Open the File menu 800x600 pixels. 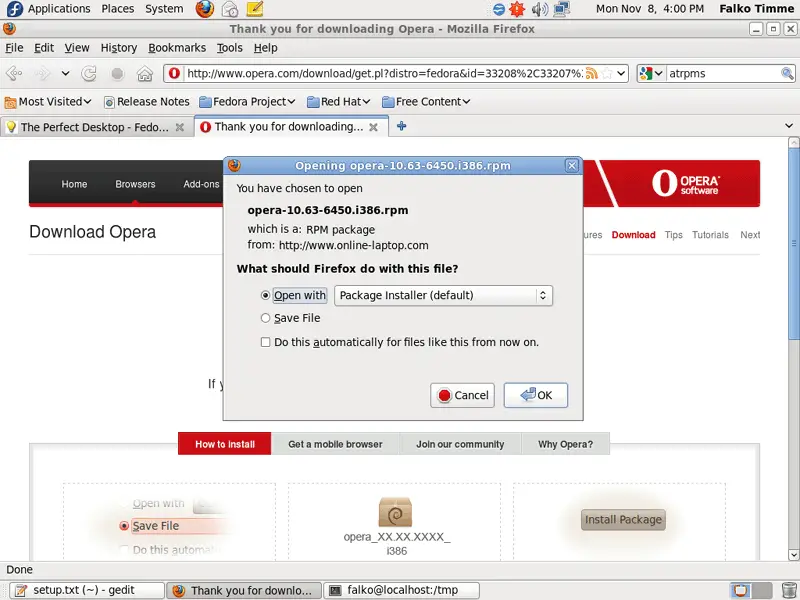point(14,48)
